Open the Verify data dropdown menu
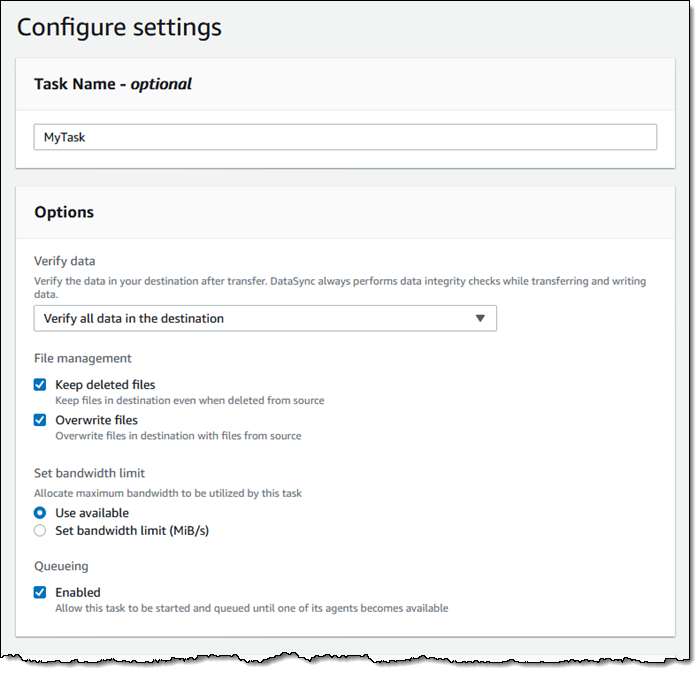The image size is (700, 673). coord(264,318)
